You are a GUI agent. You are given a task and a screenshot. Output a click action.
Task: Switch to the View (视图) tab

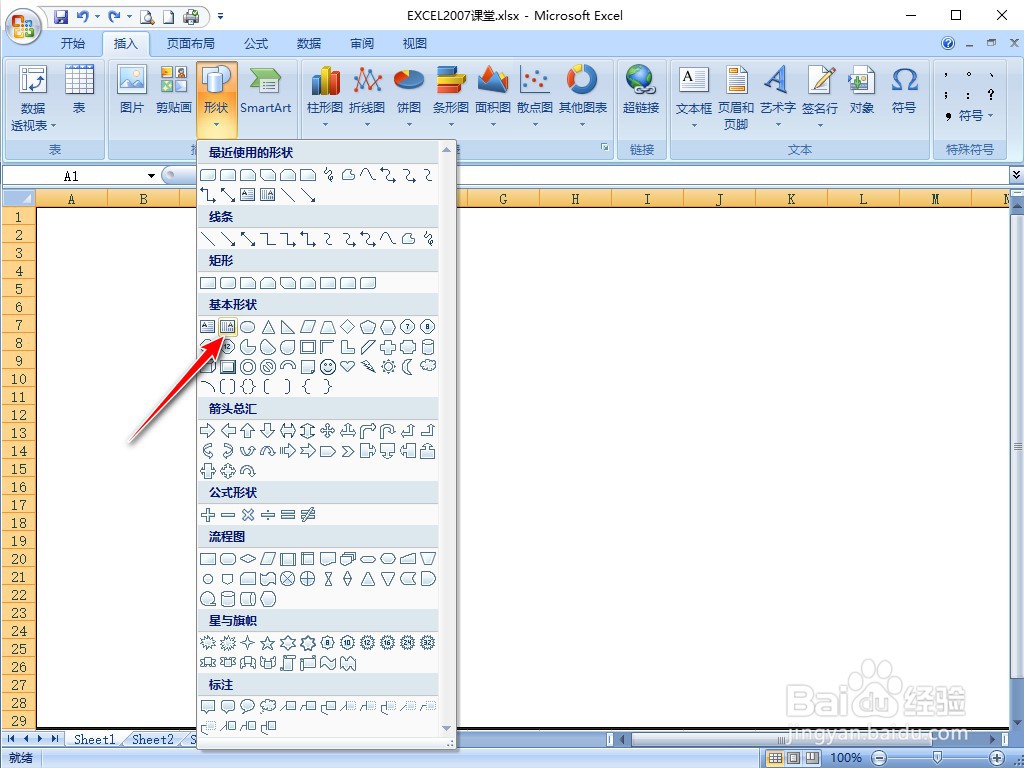coord(415,44)
